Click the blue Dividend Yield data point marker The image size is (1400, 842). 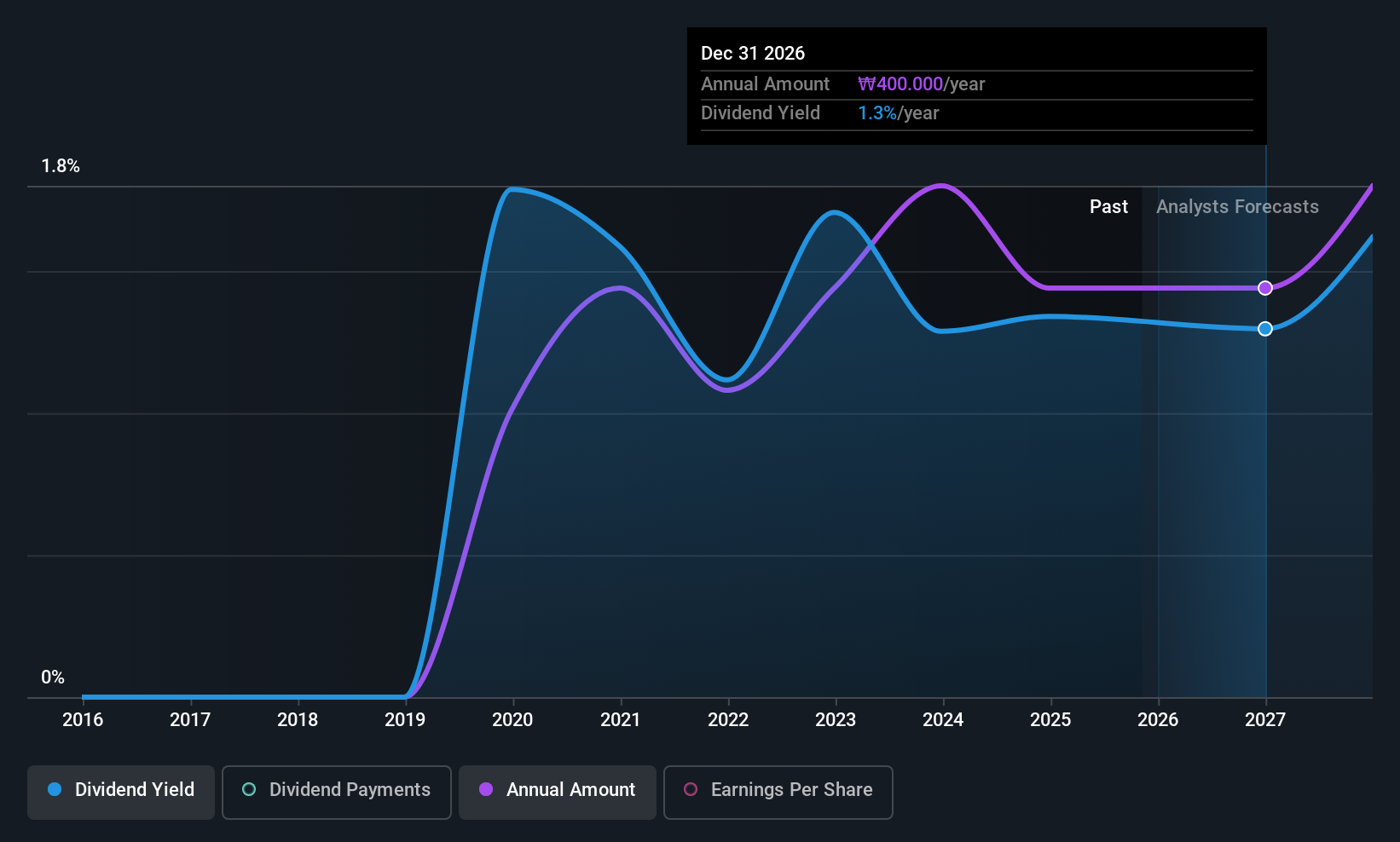click(1265, 329)
